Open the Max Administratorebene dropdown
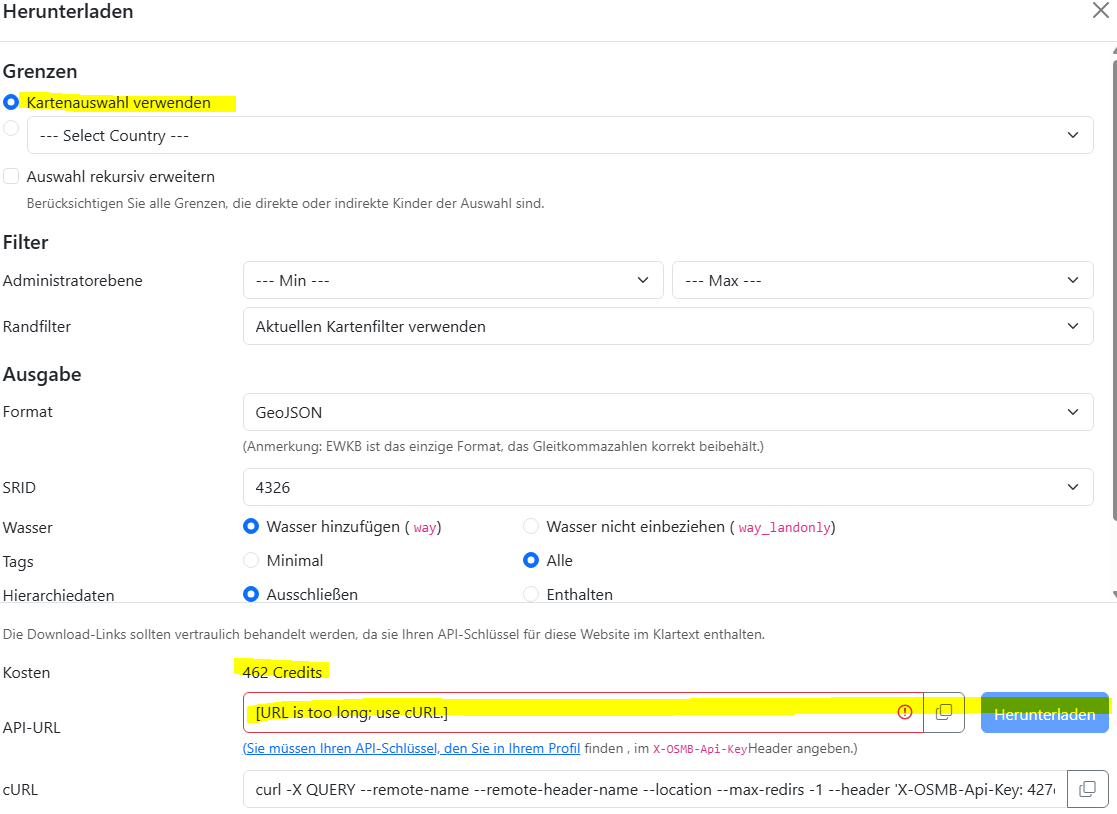1117x814 pixels. pyautogui.click(x=883, y=281)
